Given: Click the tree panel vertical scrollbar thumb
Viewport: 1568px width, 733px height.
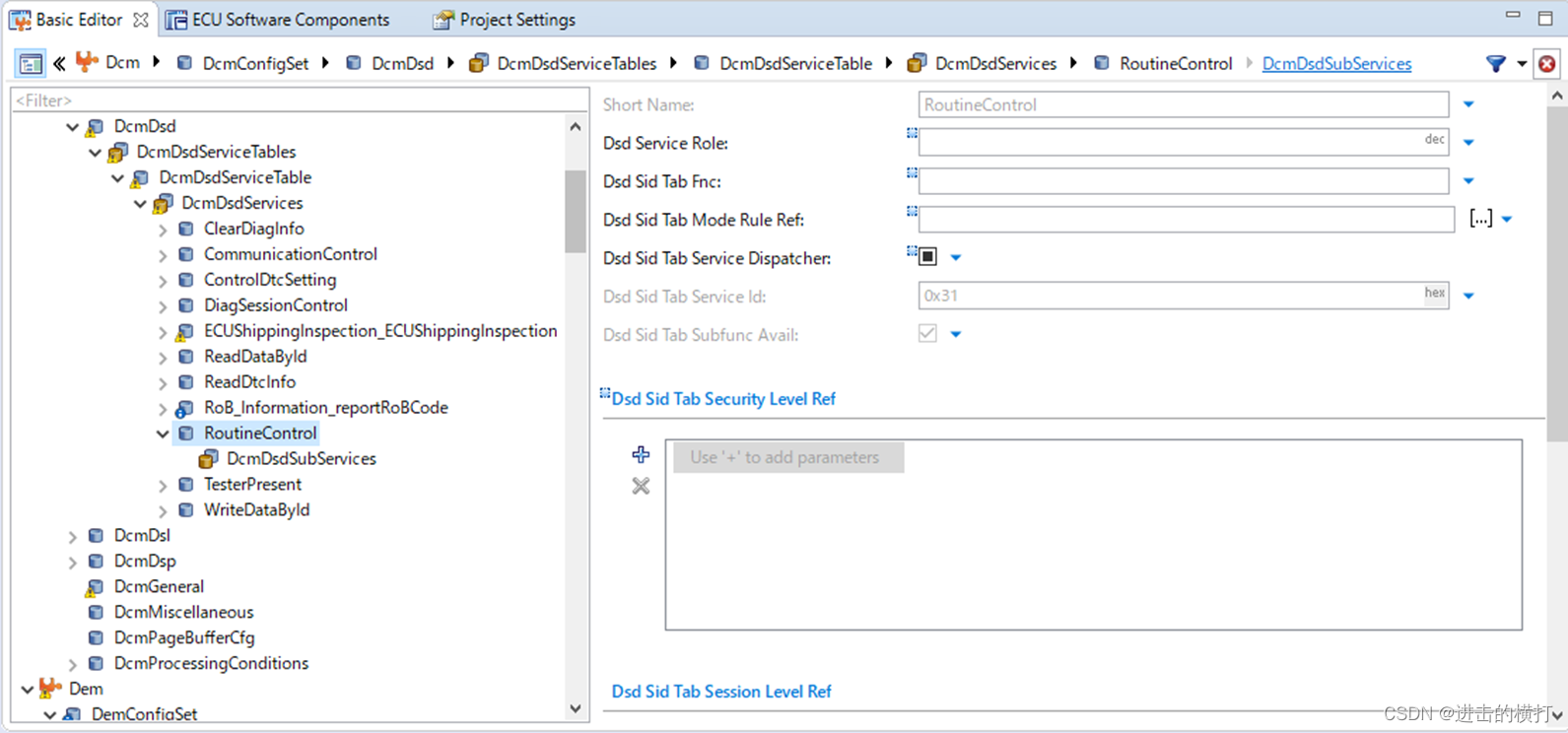Looking at the screenshot, I should (576, 211).
